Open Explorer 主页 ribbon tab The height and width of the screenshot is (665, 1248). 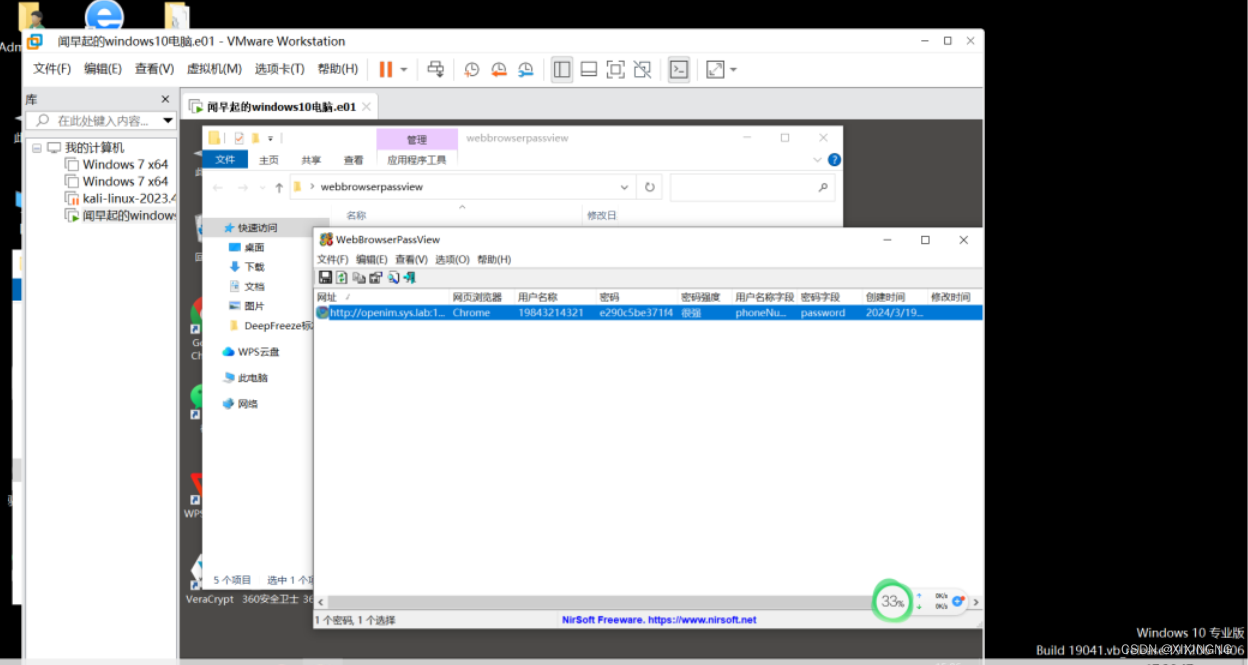click(269, 160)
